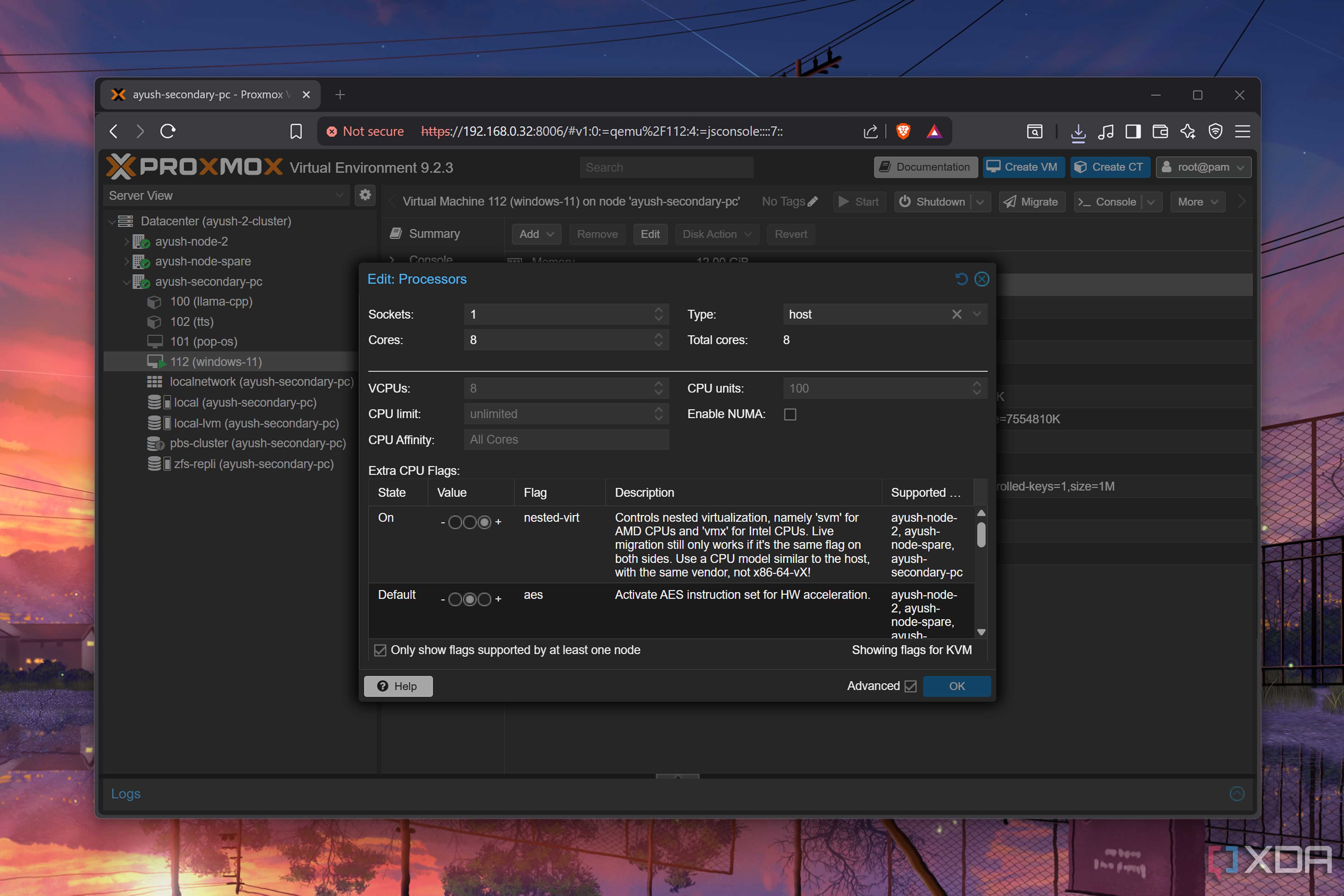Select container 100 (llama-cpp)
Image resolution: width=1344 pixels, height=896 pixels.
tap(211, 301)
